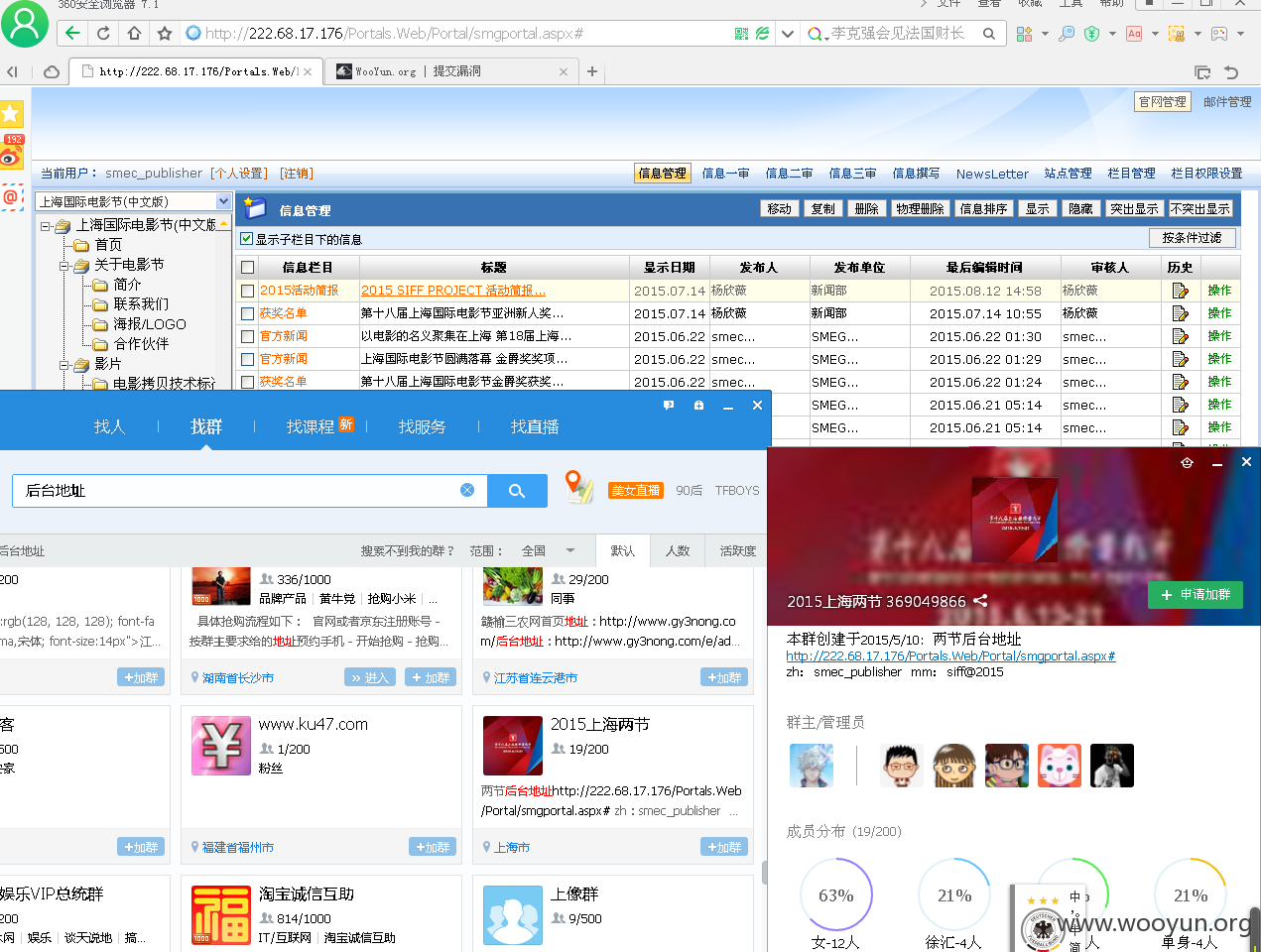Screen dimensions: 1261x952
Task: Check the 官方新闻 圆满落幕 row checkbox
Action: tap(248, 359)
